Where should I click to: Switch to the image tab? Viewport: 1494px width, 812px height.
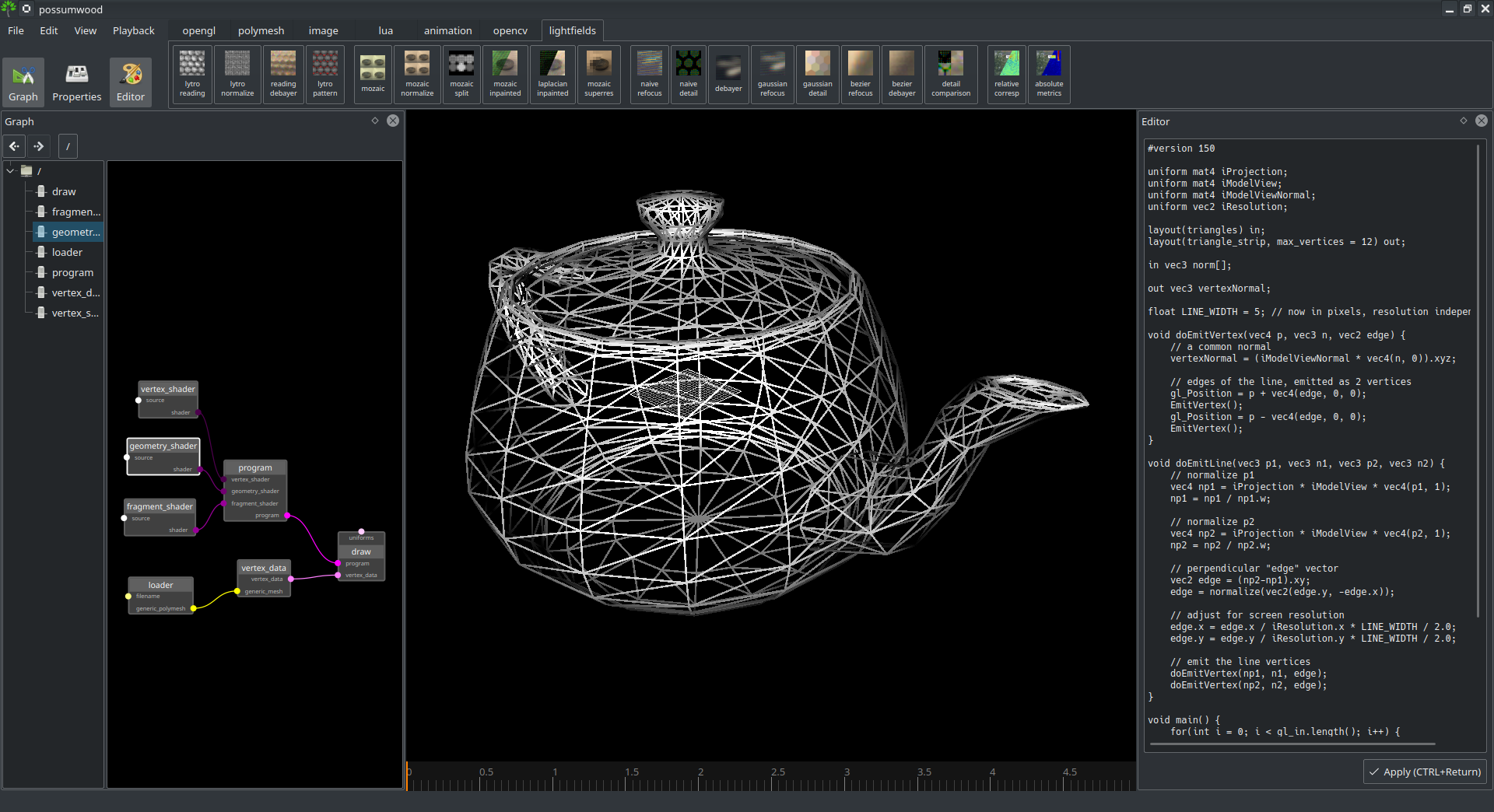point(324,30)
